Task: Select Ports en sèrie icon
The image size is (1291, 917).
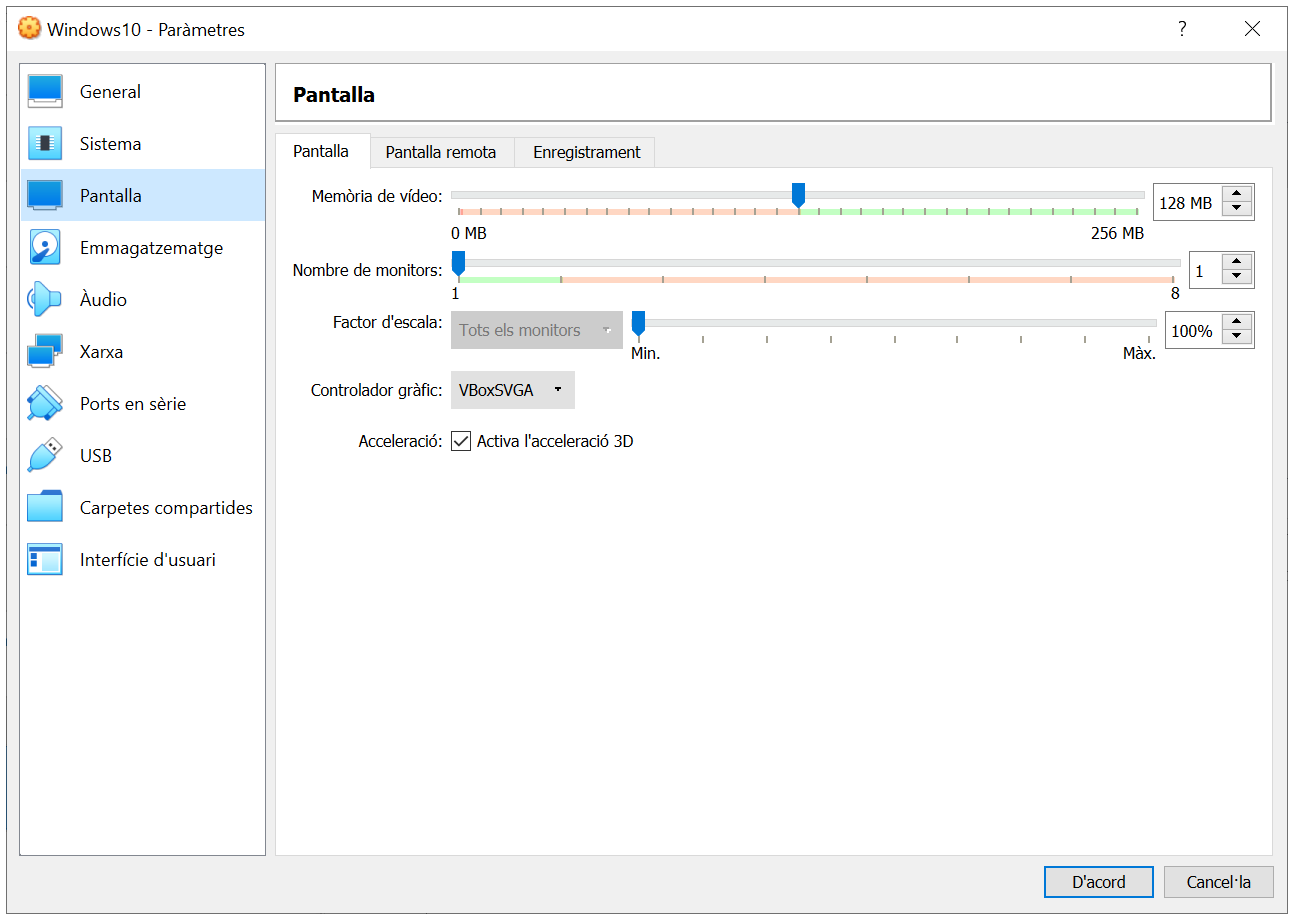Action: tap(45, 404)
